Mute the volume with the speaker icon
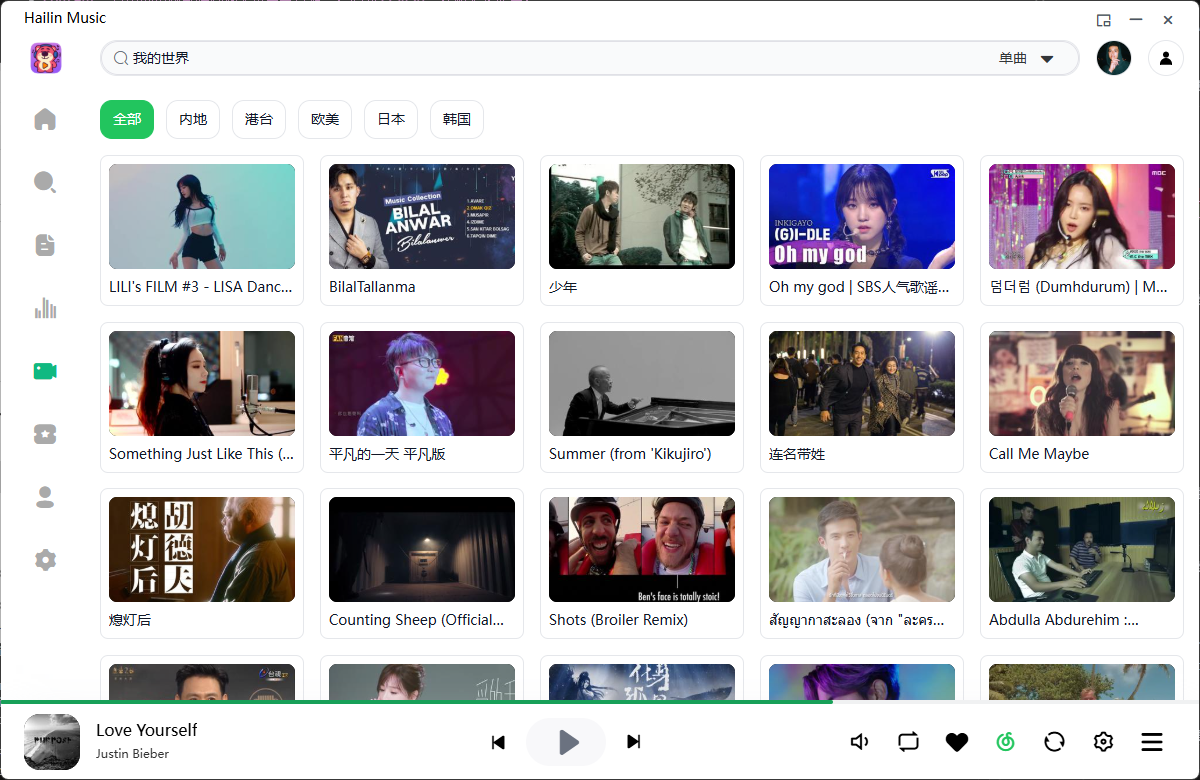The width and height of the screenshot is (1200, 780). coord(859,742)
